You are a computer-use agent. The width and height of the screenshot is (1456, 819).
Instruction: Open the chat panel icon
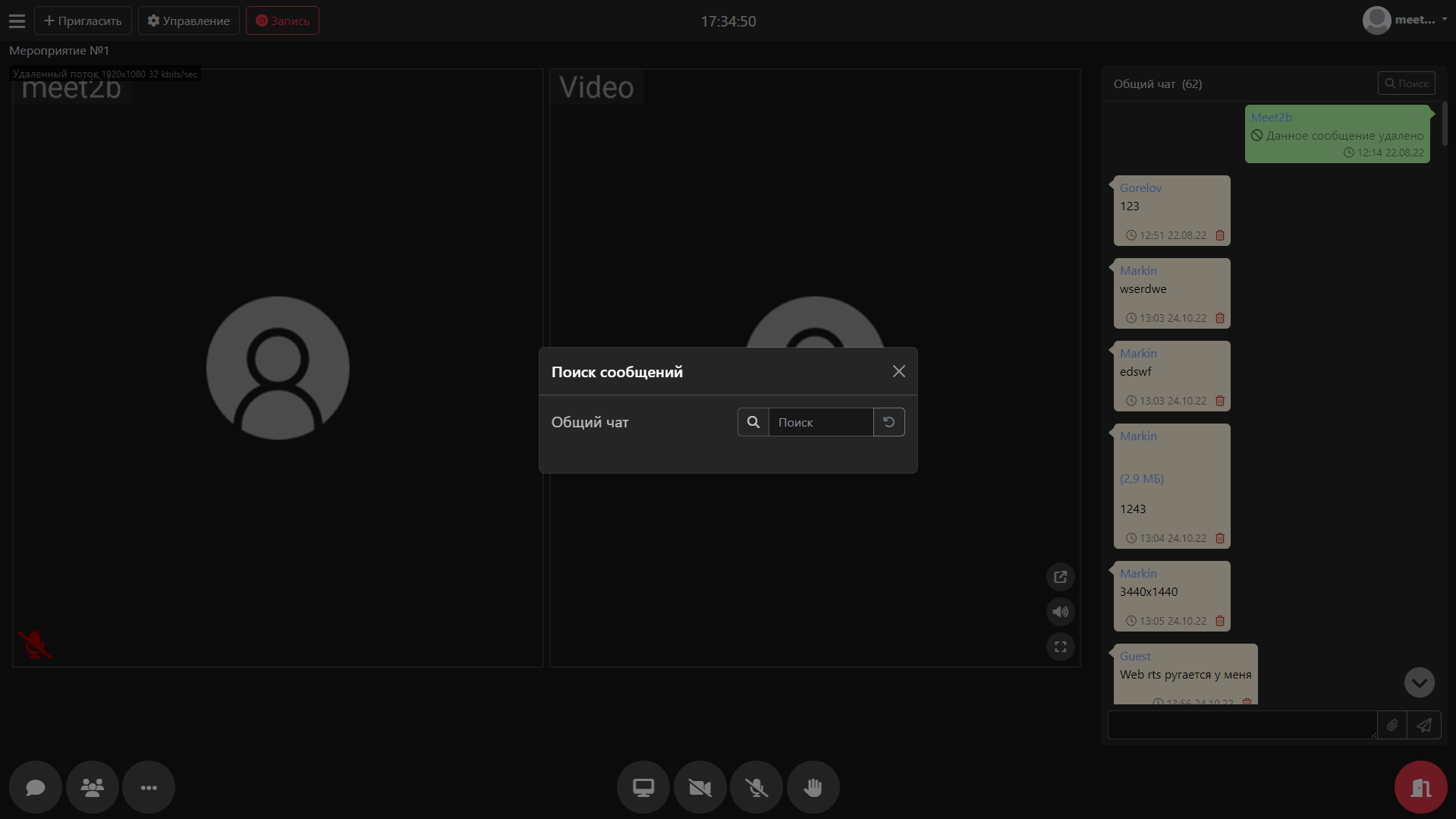click(x=36, y=787)
